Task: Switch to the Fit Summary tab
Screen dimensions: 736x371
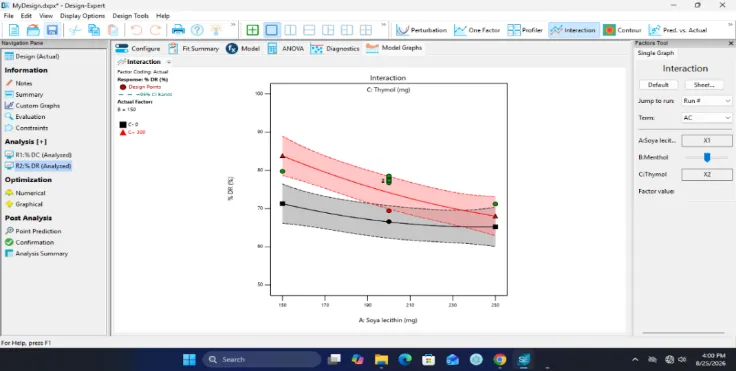Action: [x=194, y=48]
